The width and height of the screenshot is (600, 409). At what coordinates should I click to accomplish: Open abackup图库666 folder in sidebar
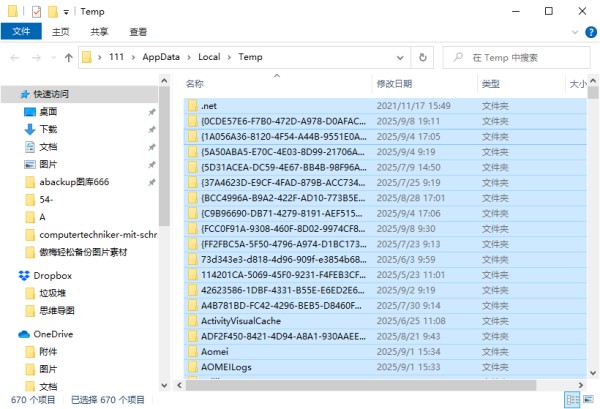point(74,182)
